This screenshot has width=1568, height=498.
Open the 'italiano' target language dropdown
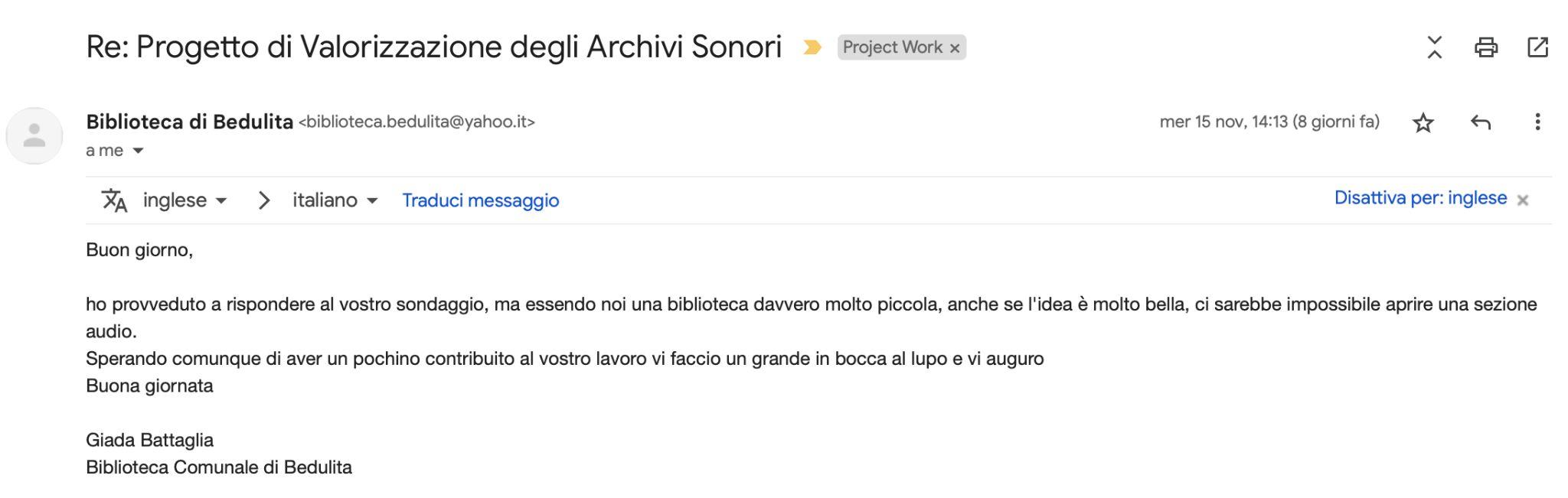(335, 200)
